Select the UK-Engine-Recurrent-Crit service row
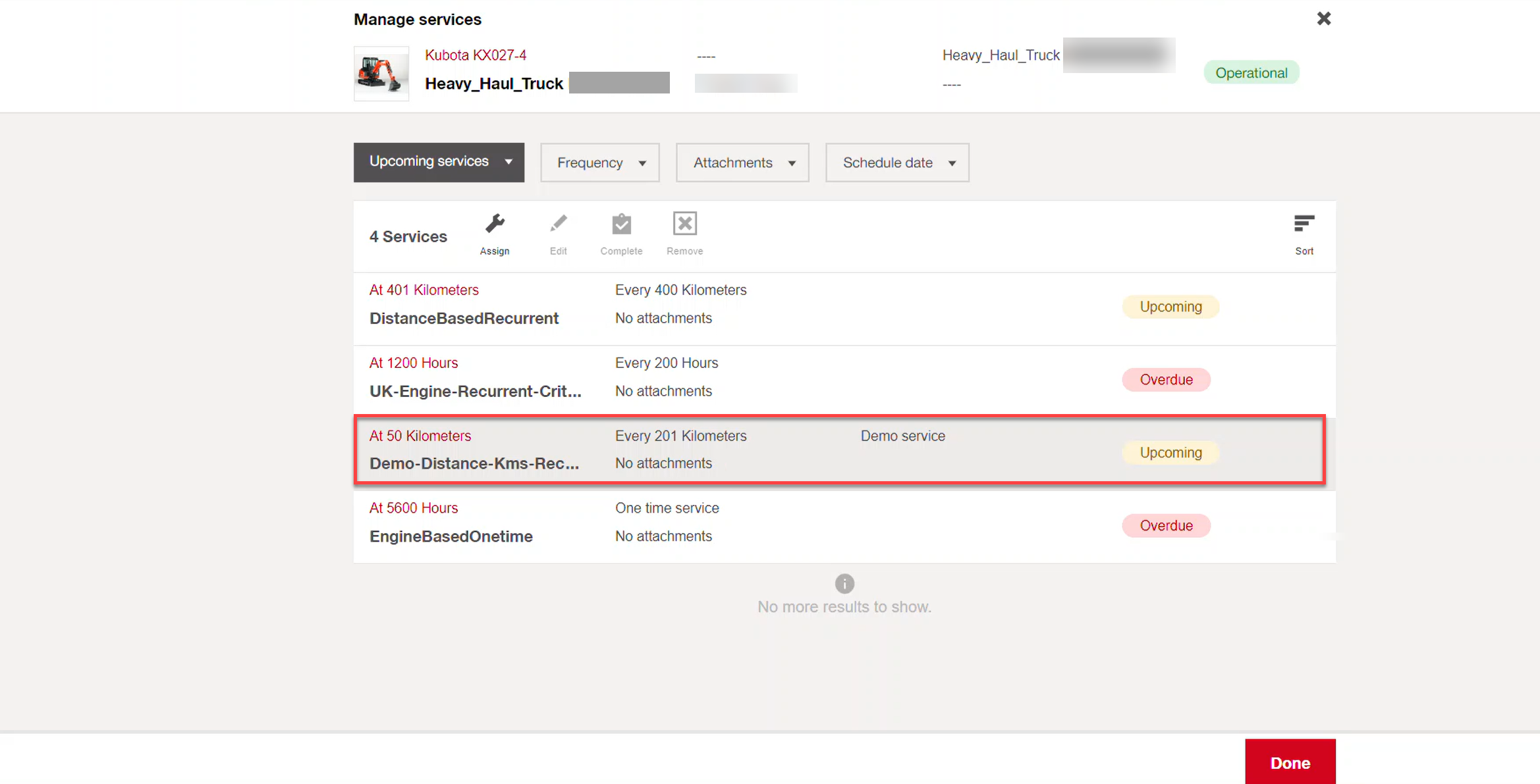The width and height of the screenshot is (1540, 784). [x=475, y=392]
